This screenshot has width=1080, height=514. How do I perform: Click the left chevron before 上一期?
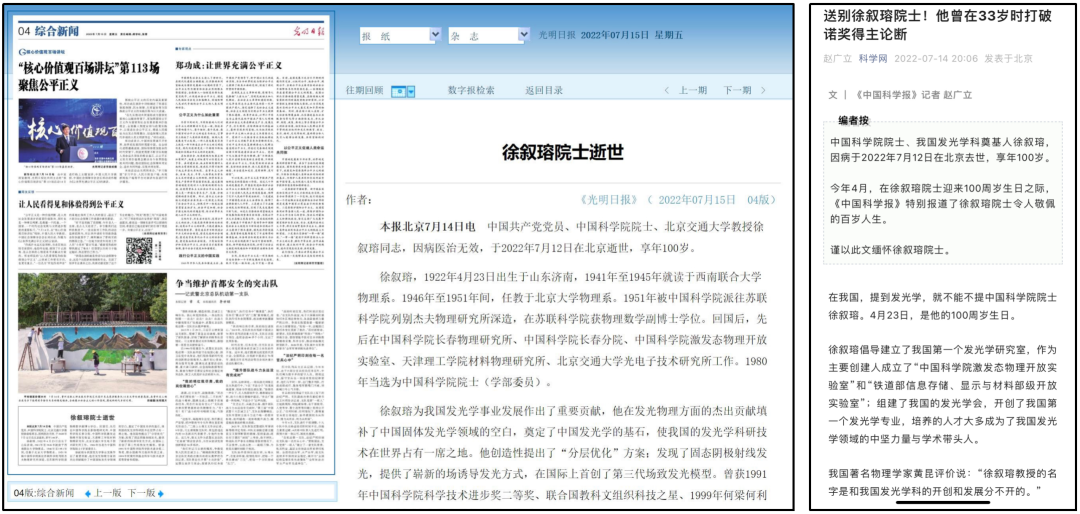[667, 90]
